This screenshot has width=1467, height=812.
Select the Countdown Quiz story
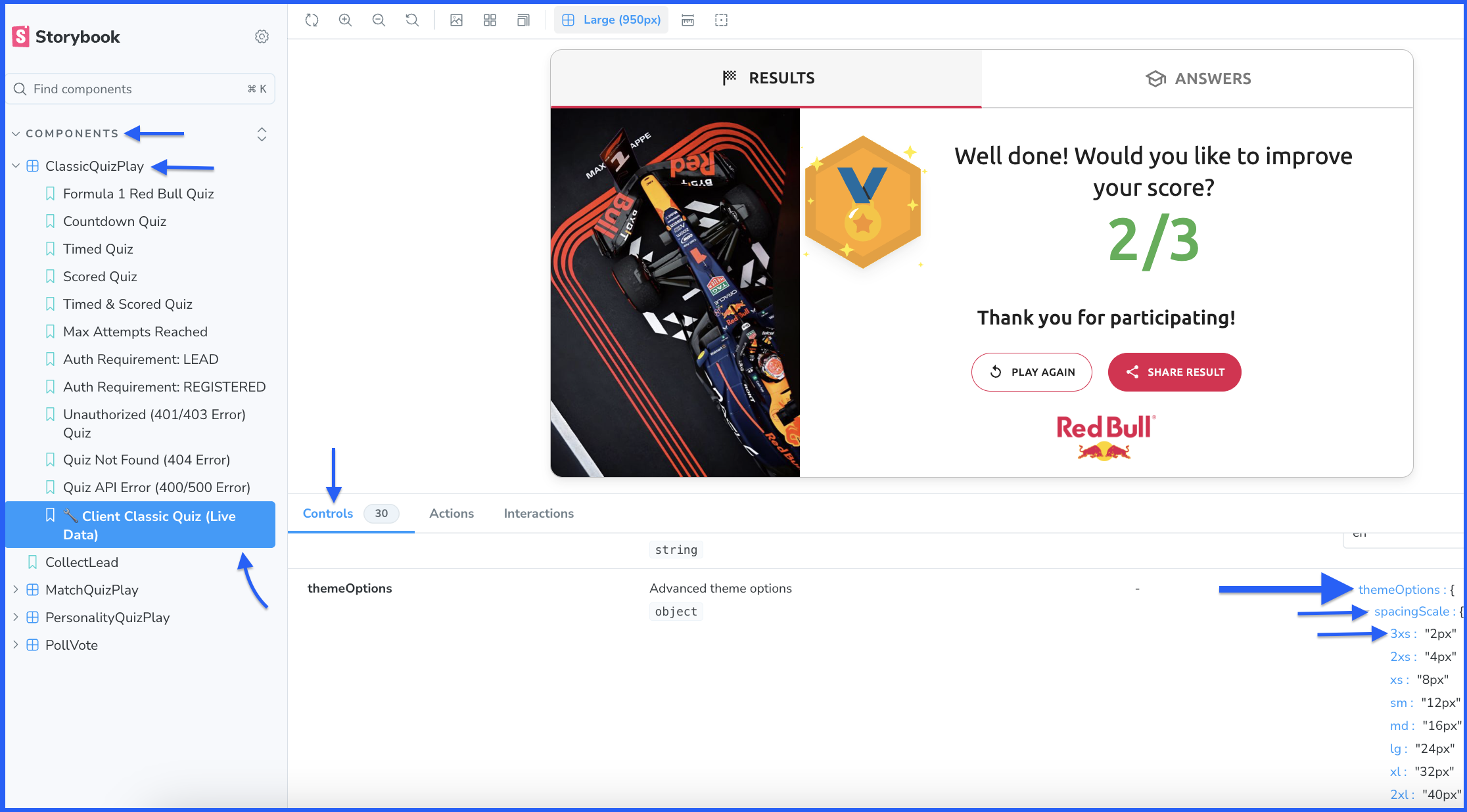click(x=114, y=221)
